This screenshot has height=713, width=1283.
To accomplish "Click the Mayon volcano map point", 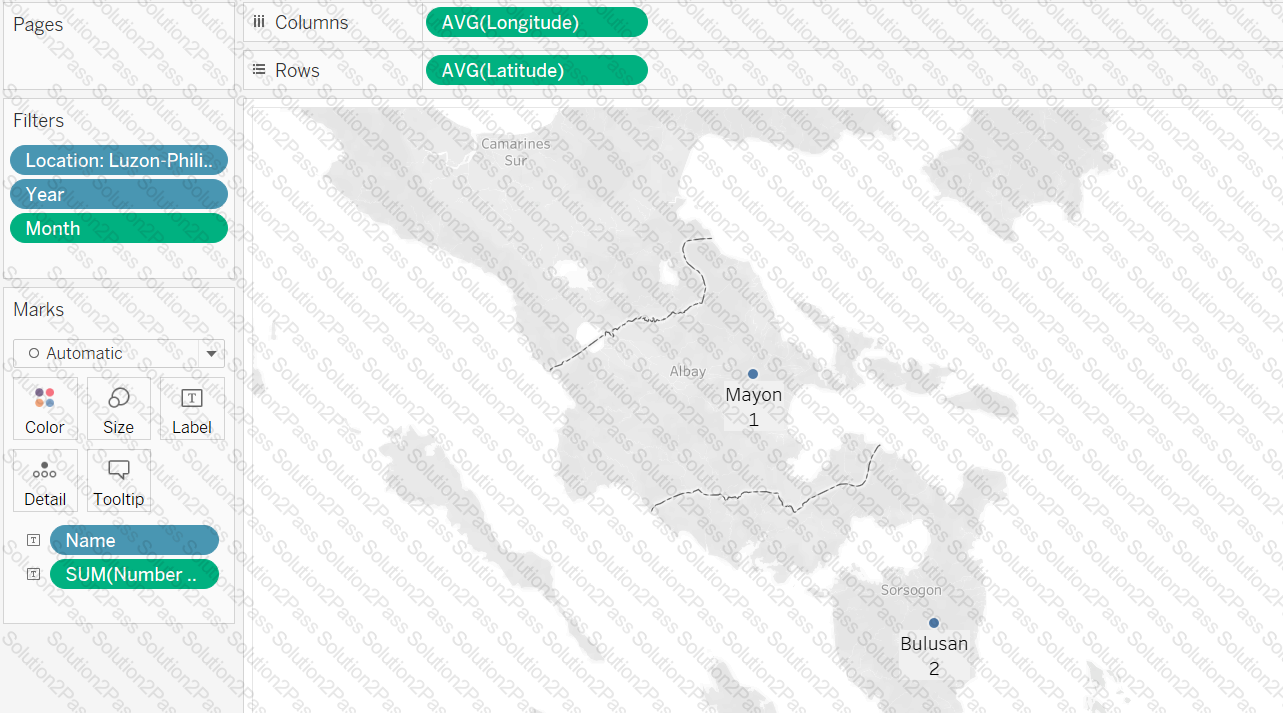I will click(x=753, y=373).
